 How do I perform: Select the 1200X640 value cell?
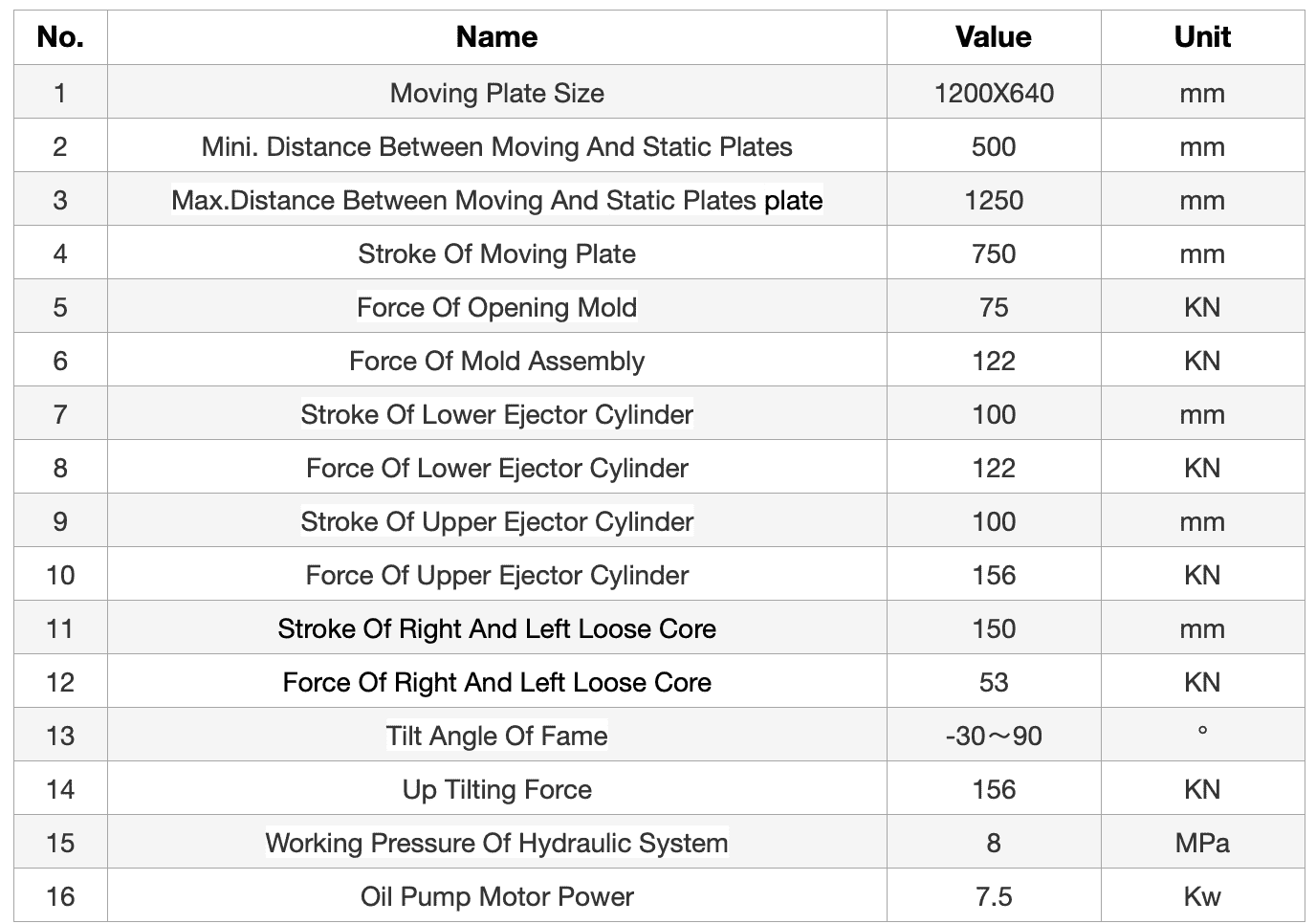[993, 93]
